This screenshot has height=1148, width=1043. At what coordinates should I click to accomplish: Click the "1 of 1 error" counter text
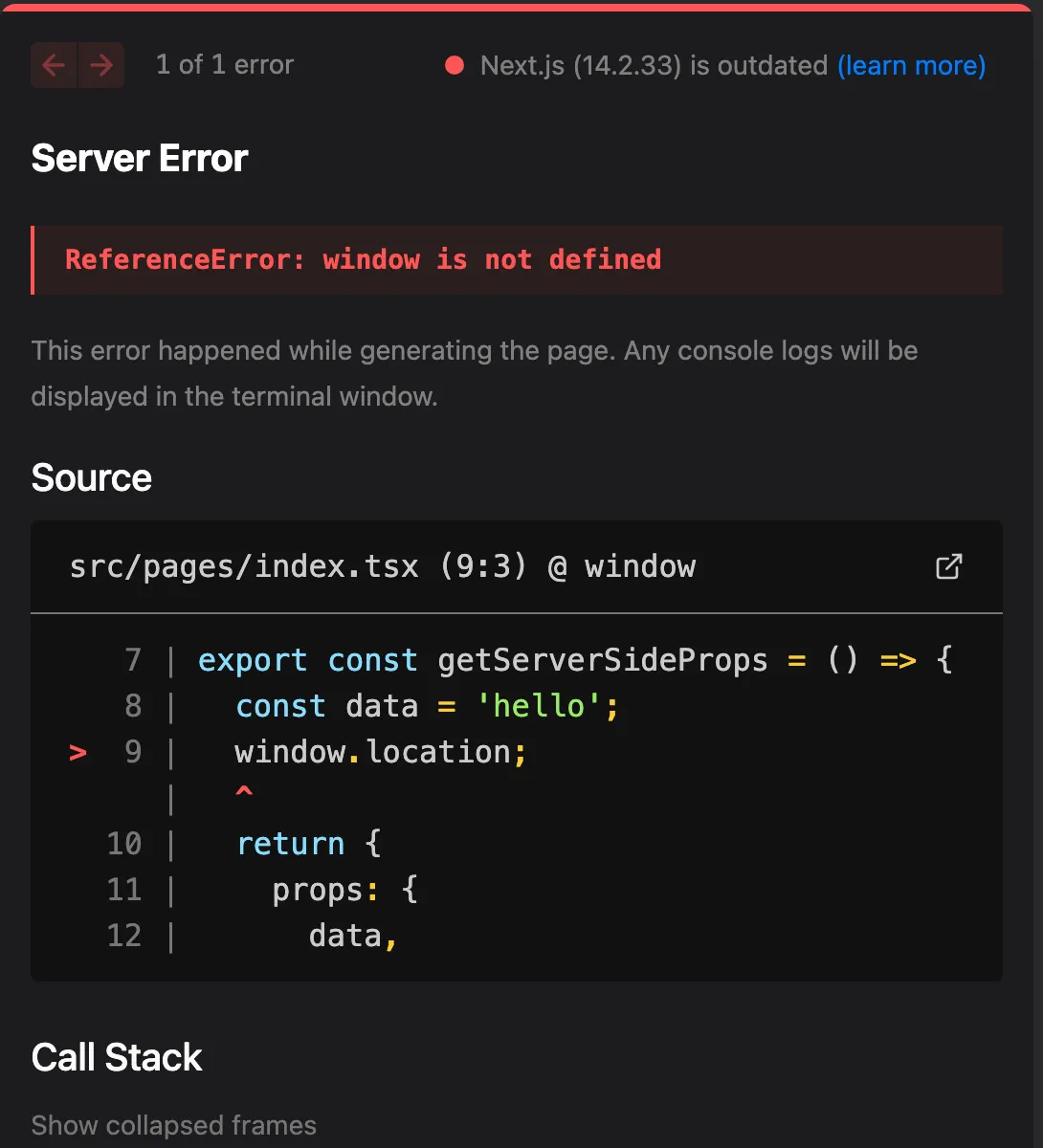pos(225,65)
